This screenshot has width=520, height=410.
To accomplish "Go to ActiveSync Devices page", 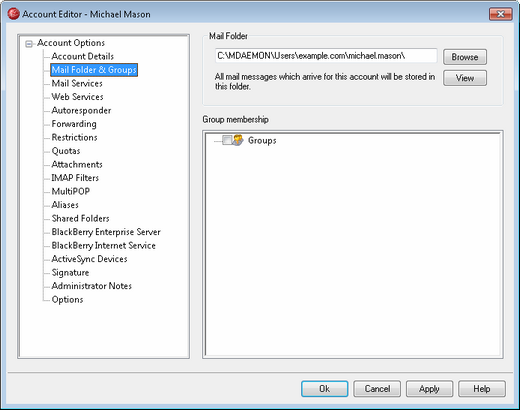I will (x=89, y=259).
